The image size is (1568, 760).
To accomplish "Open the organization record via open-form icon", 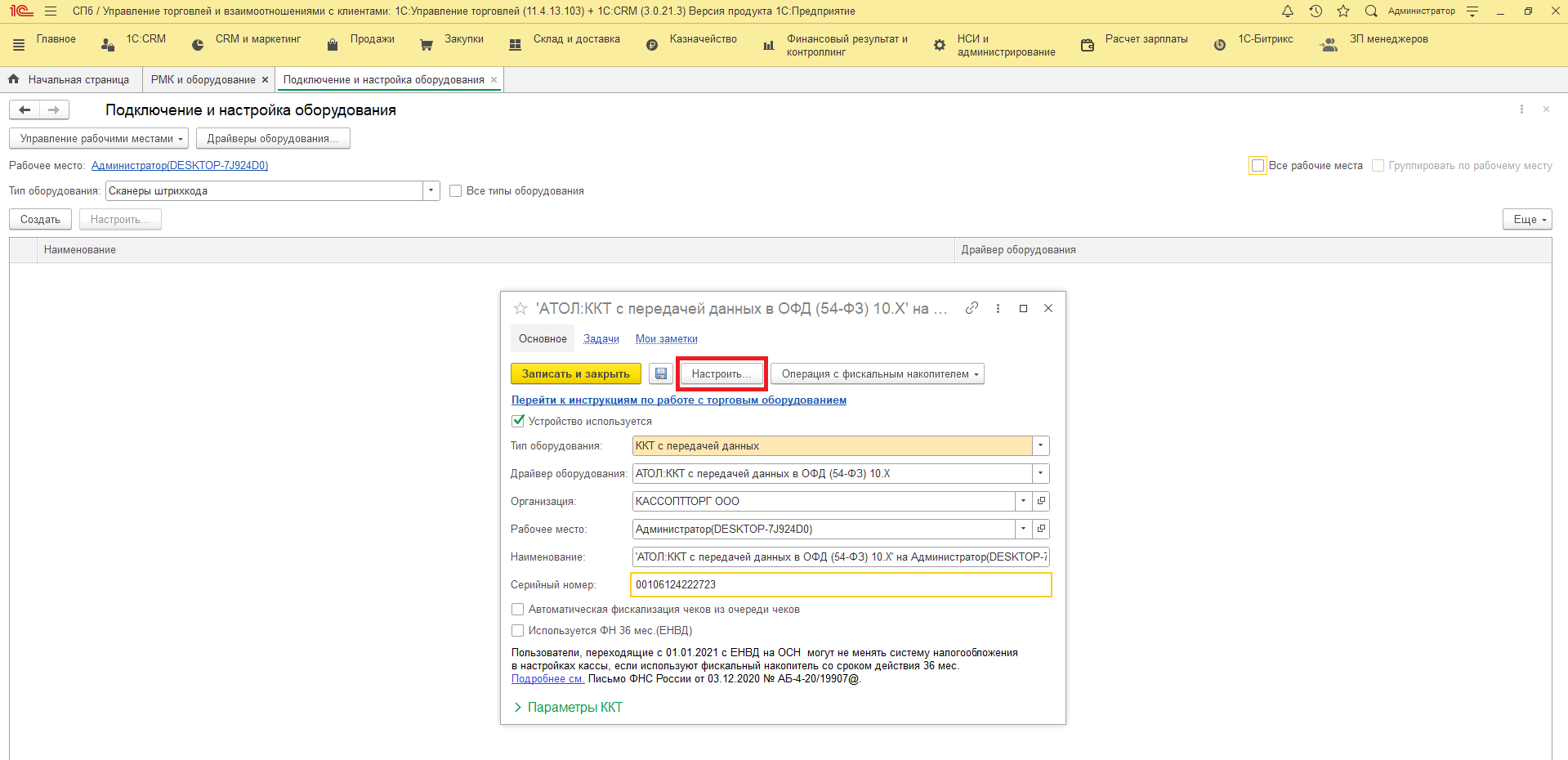I will 1041,501.
